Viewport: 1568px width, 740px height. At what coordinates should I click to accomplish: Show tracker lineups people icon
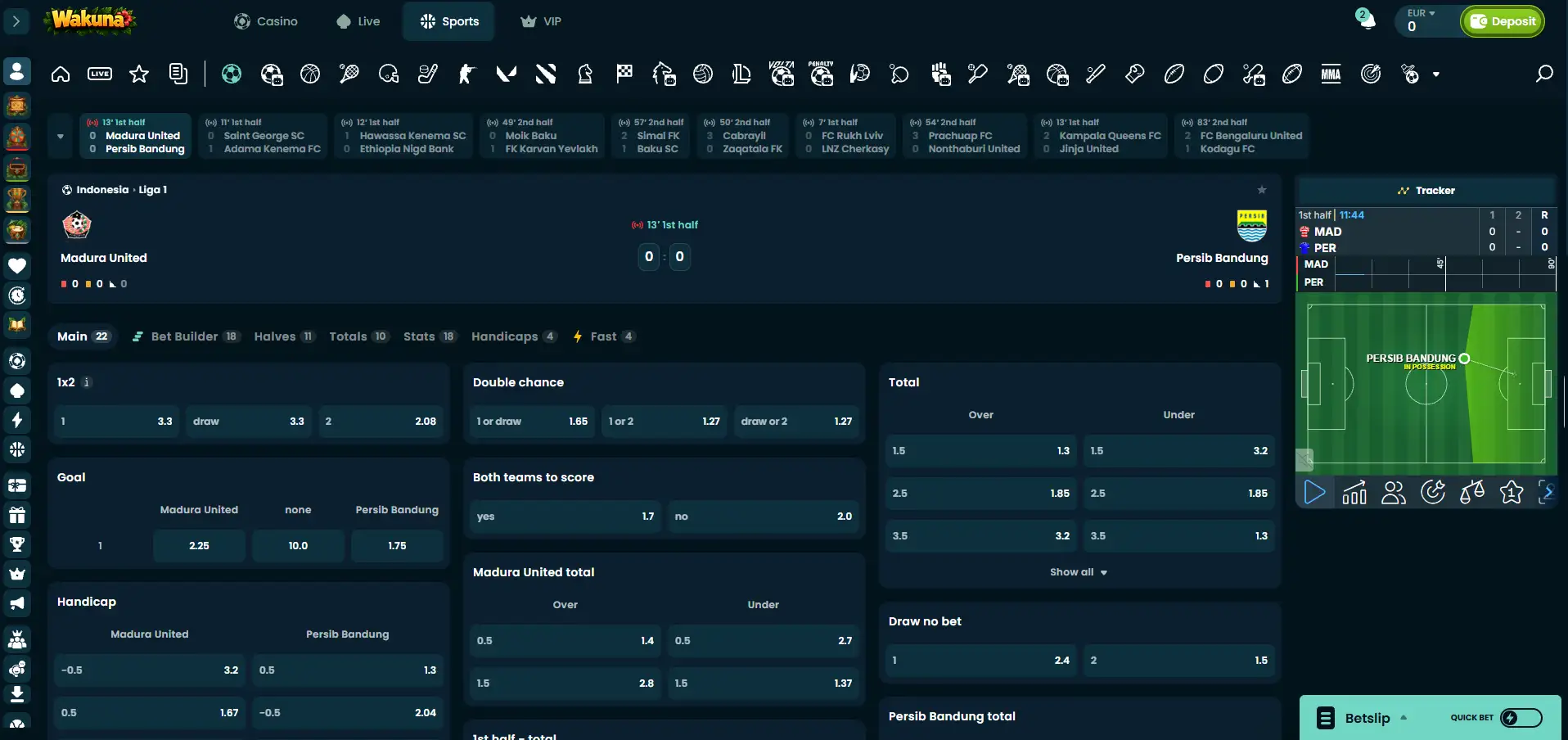(1394, 492)
